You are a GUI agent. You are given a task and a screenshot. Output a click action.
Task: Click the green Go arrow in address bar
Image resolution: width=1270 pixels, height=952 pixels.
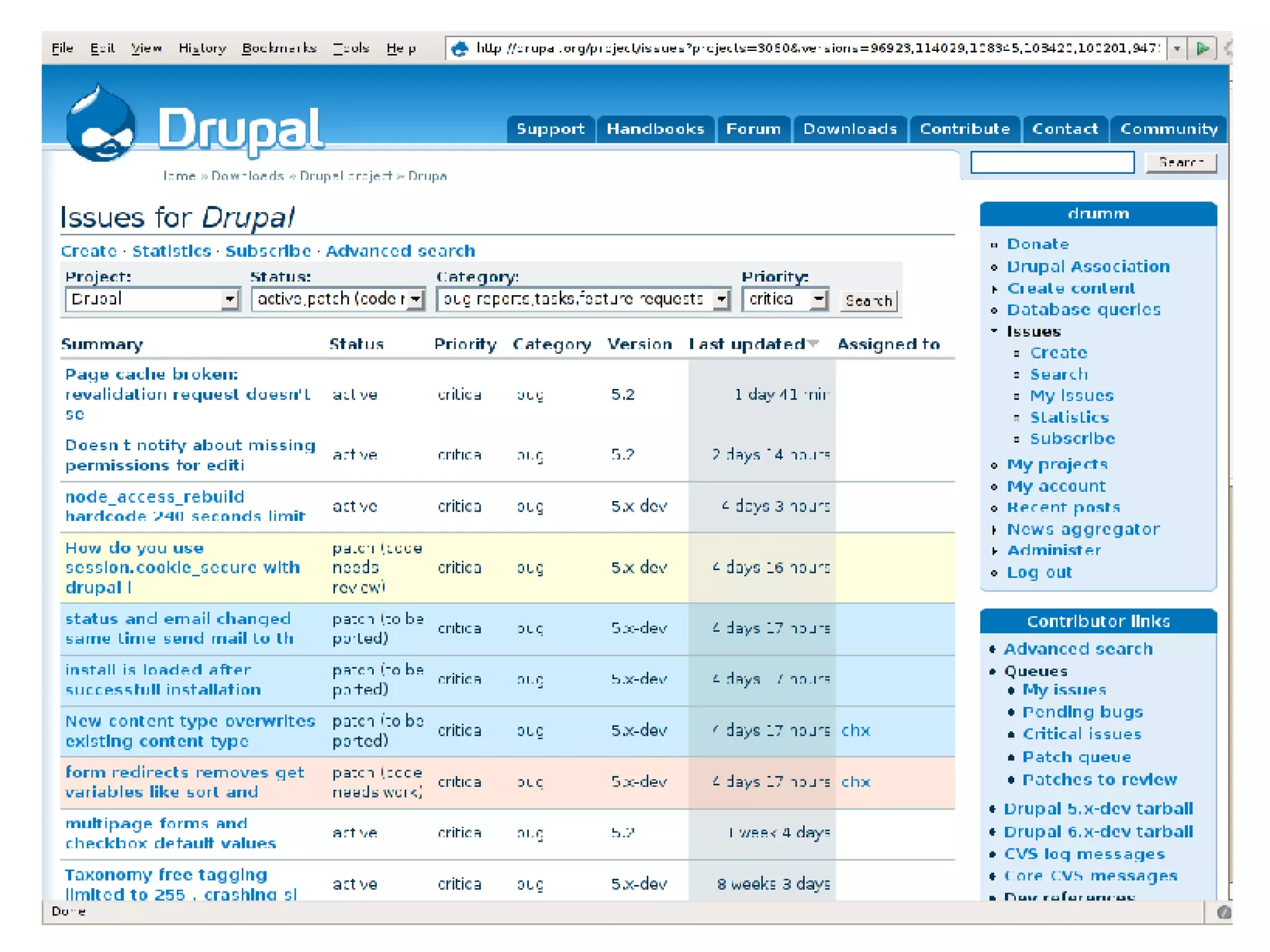[x=1202, y=48]
